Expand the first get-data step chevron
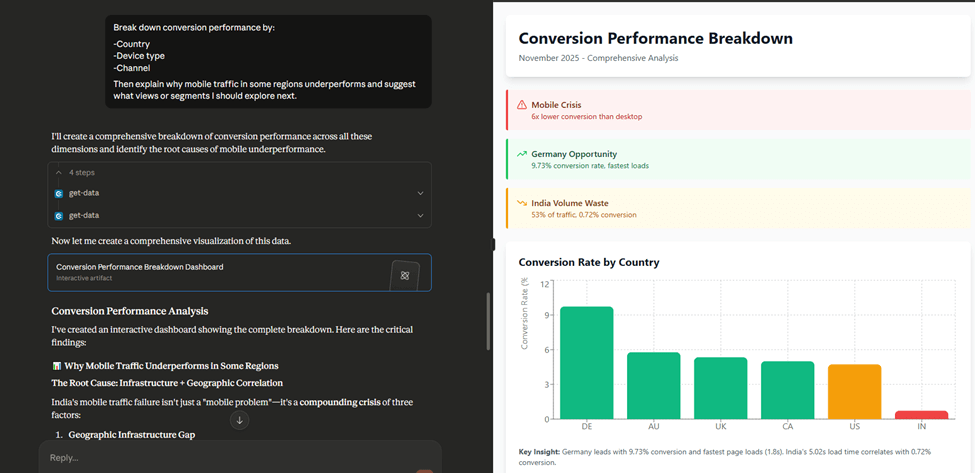Viewport: 975px width, 473px height. point(421,193)
